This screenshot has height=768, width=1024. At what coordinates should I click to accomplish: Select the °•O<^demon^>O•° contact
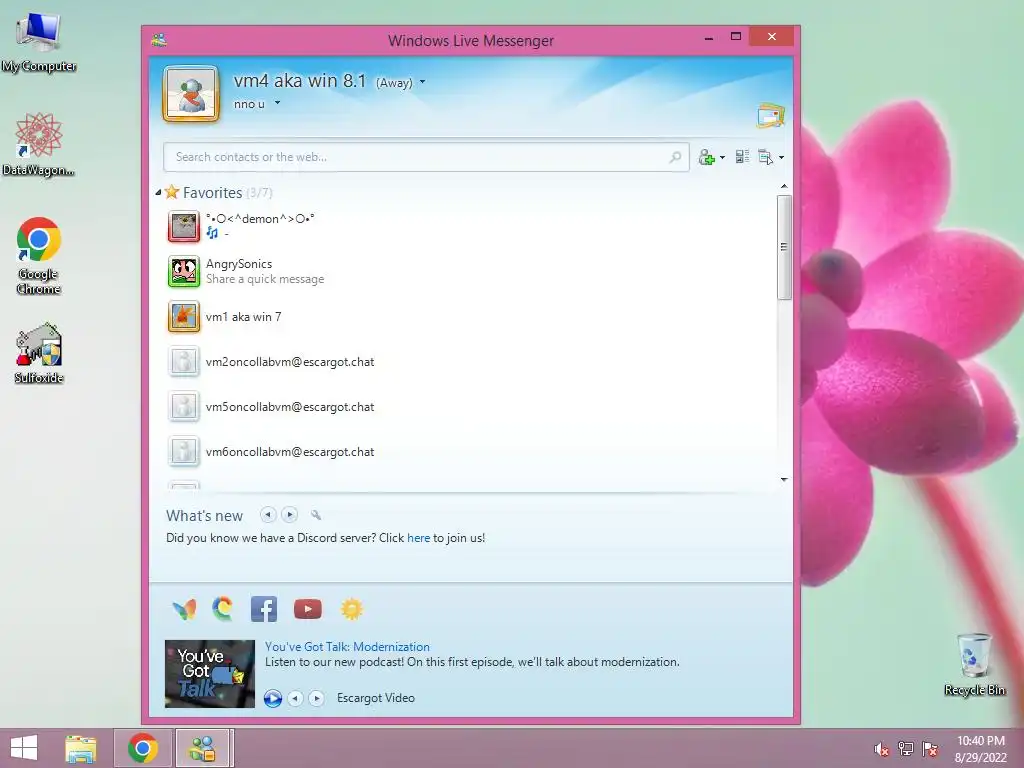tap(260, 219)
